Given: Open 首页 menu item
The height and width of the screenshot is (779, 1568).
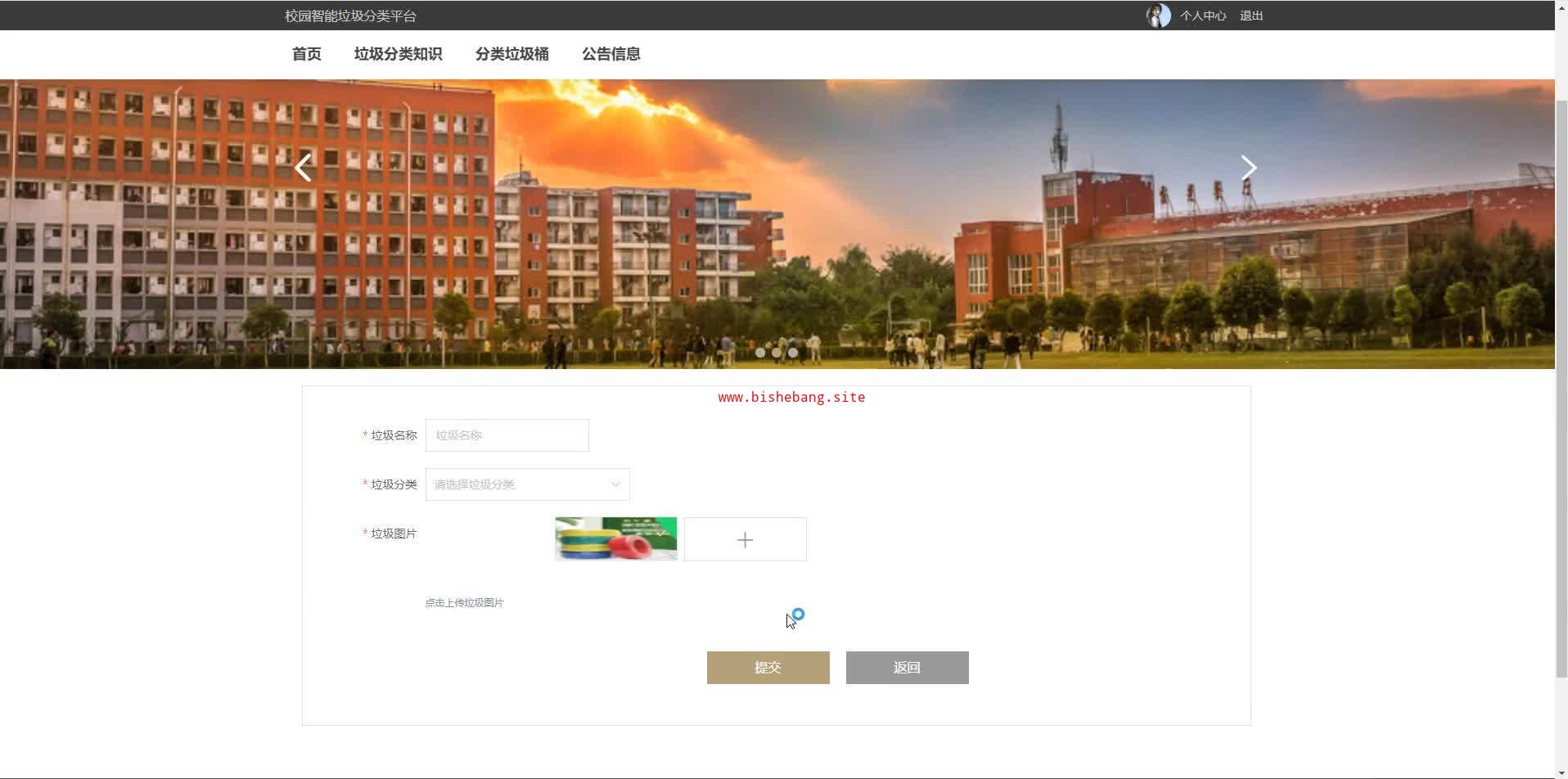Looking at the screenshot, I should [x=306, y=54].
